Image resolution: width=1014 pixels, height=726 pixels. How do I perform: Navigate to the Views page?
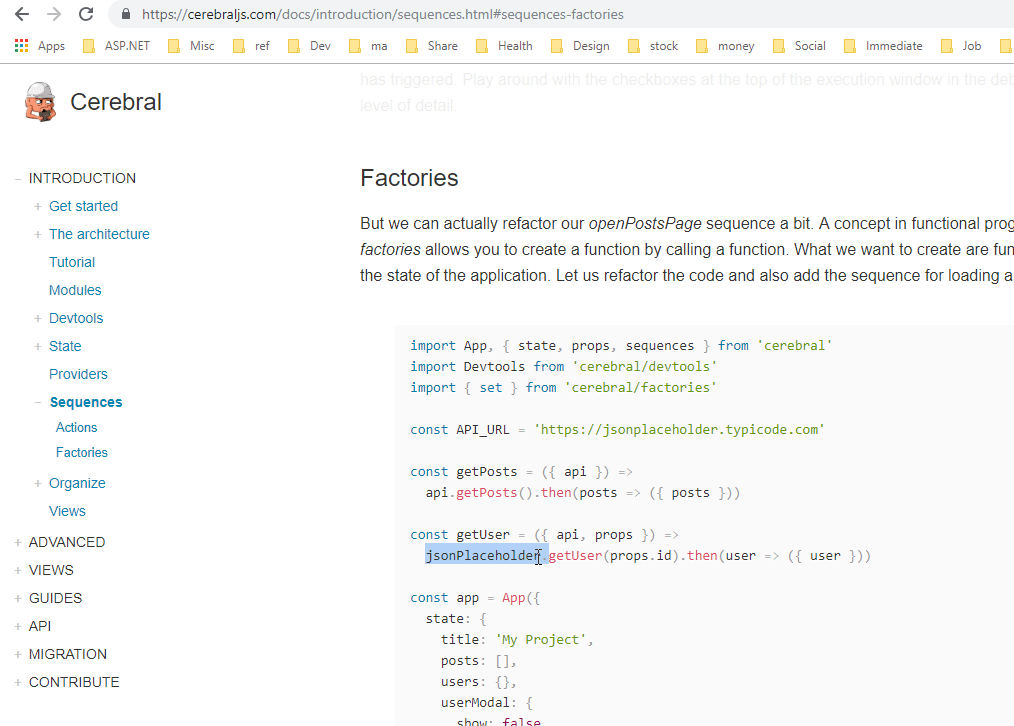(x=67, y=511)
